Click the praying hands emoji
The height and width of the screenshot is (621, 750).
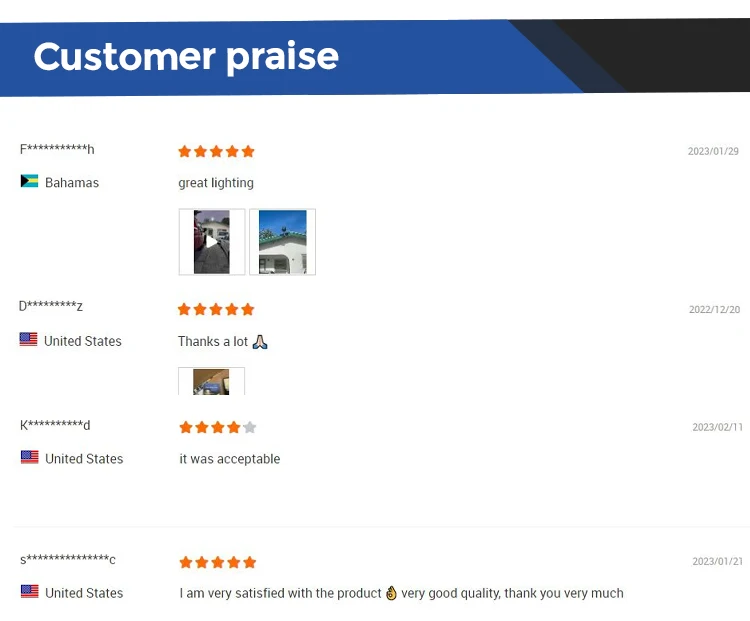[x=260, y=342]
